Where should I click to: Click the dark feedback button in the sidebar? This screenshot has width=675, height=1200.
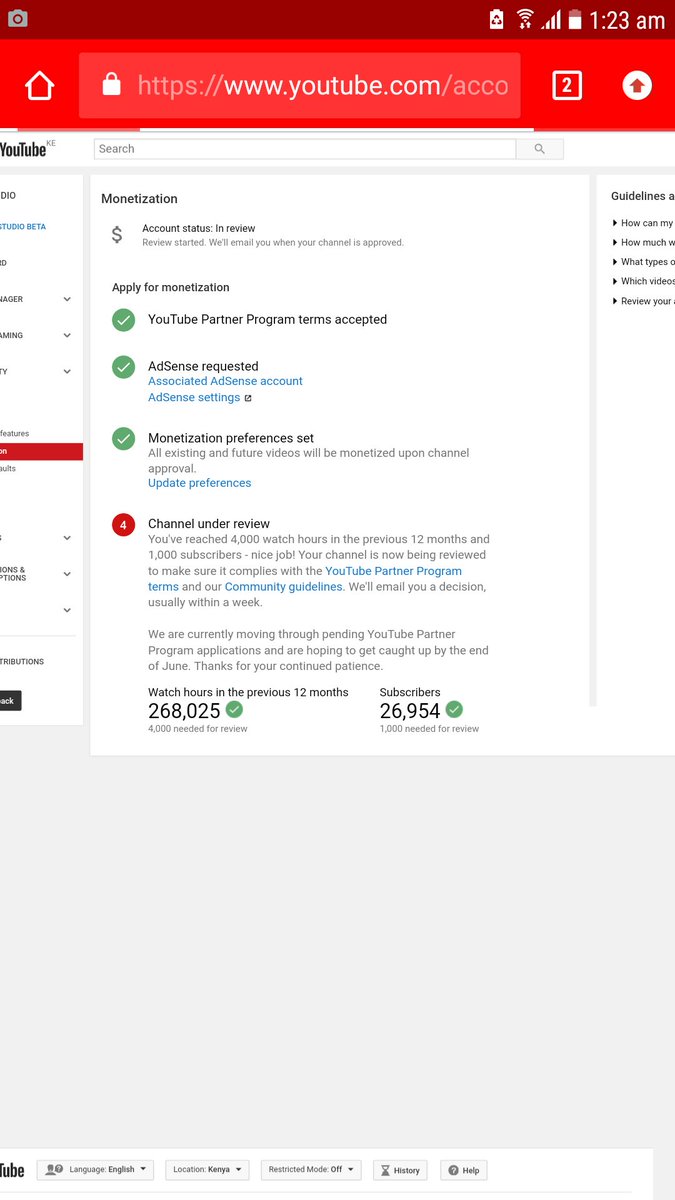(x=10, y=701)
